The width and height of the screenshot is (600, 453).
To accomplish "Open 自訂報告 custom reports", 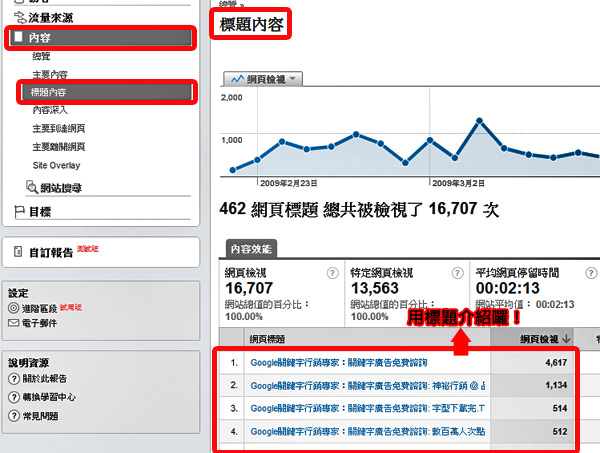I will tap(51, 253).
